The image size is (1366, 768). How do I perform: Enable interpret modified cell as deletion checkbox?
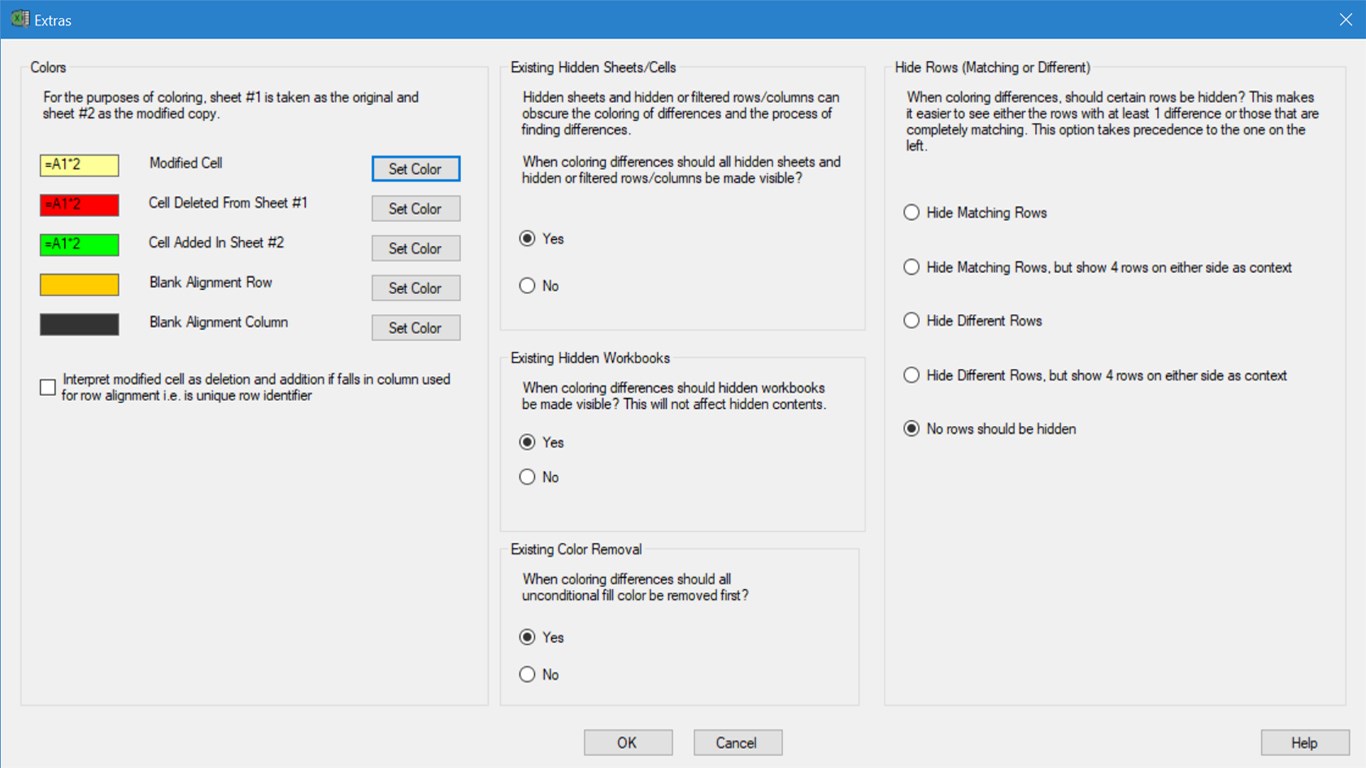coord(48,387)
